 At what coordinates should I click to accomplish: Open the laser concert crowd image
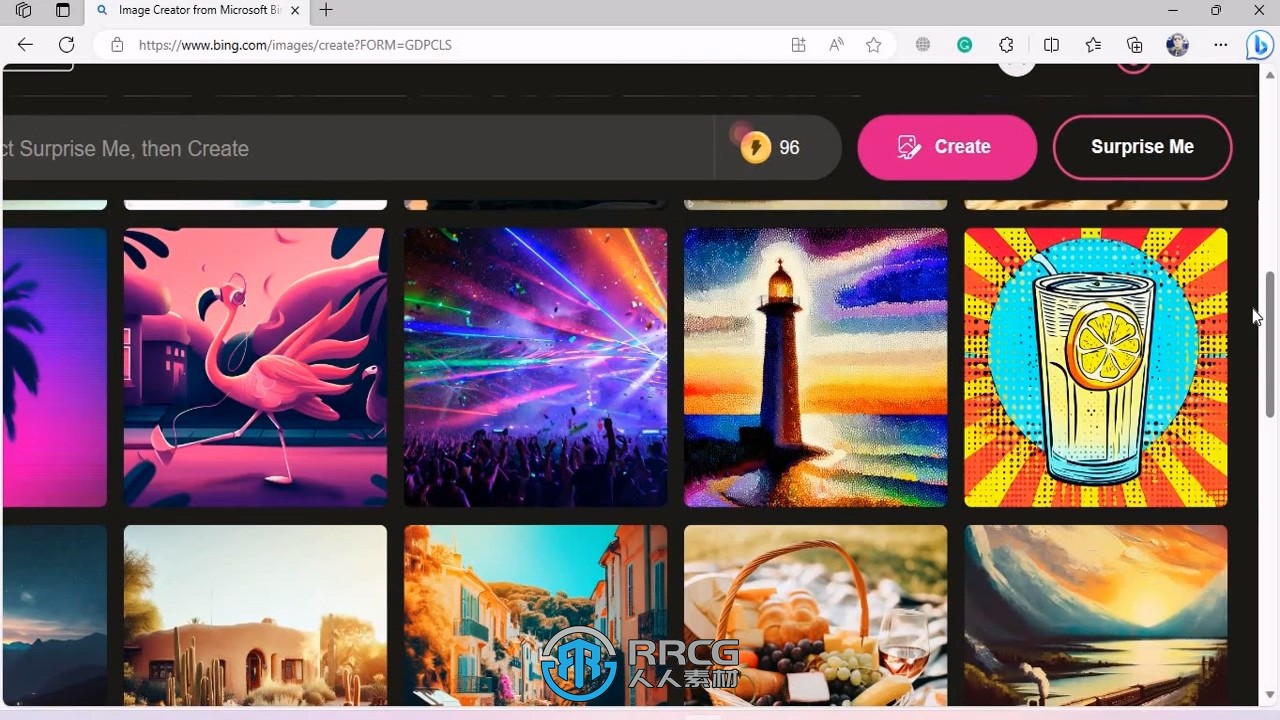535,367
